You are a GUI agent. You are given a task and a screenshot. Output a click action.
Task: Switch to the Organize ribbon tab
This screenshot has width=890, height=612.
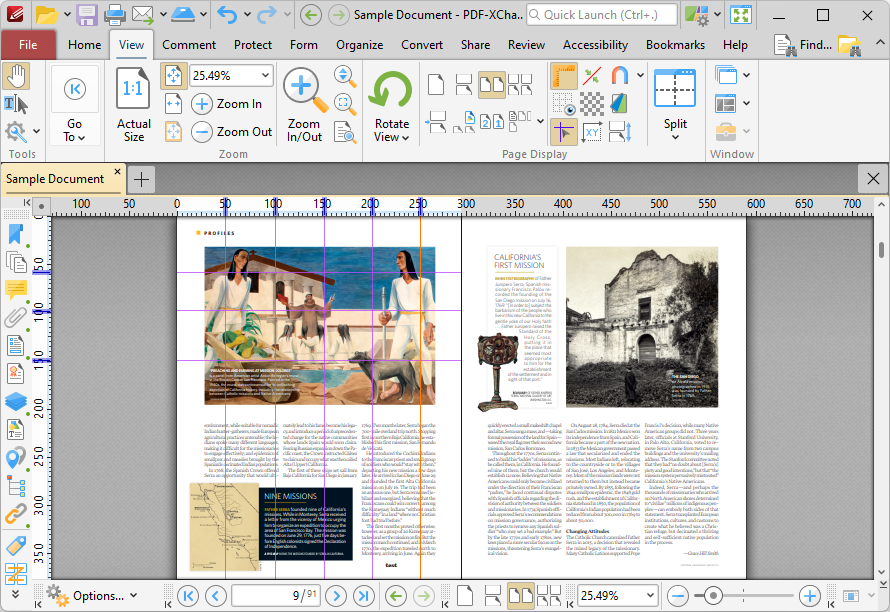359,45
